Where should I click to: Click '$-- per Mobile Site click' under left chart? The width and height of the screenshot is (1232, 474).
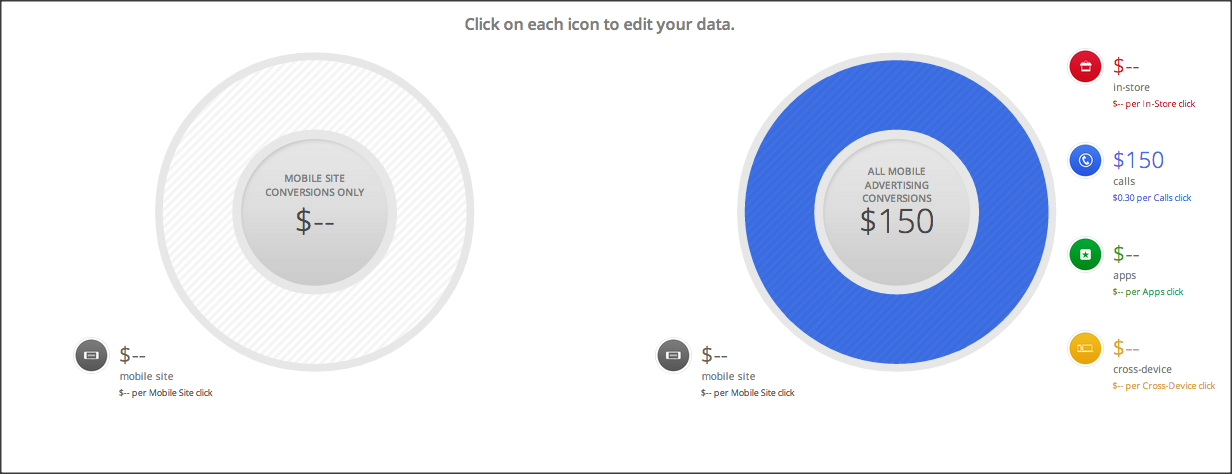coord(166,393)
